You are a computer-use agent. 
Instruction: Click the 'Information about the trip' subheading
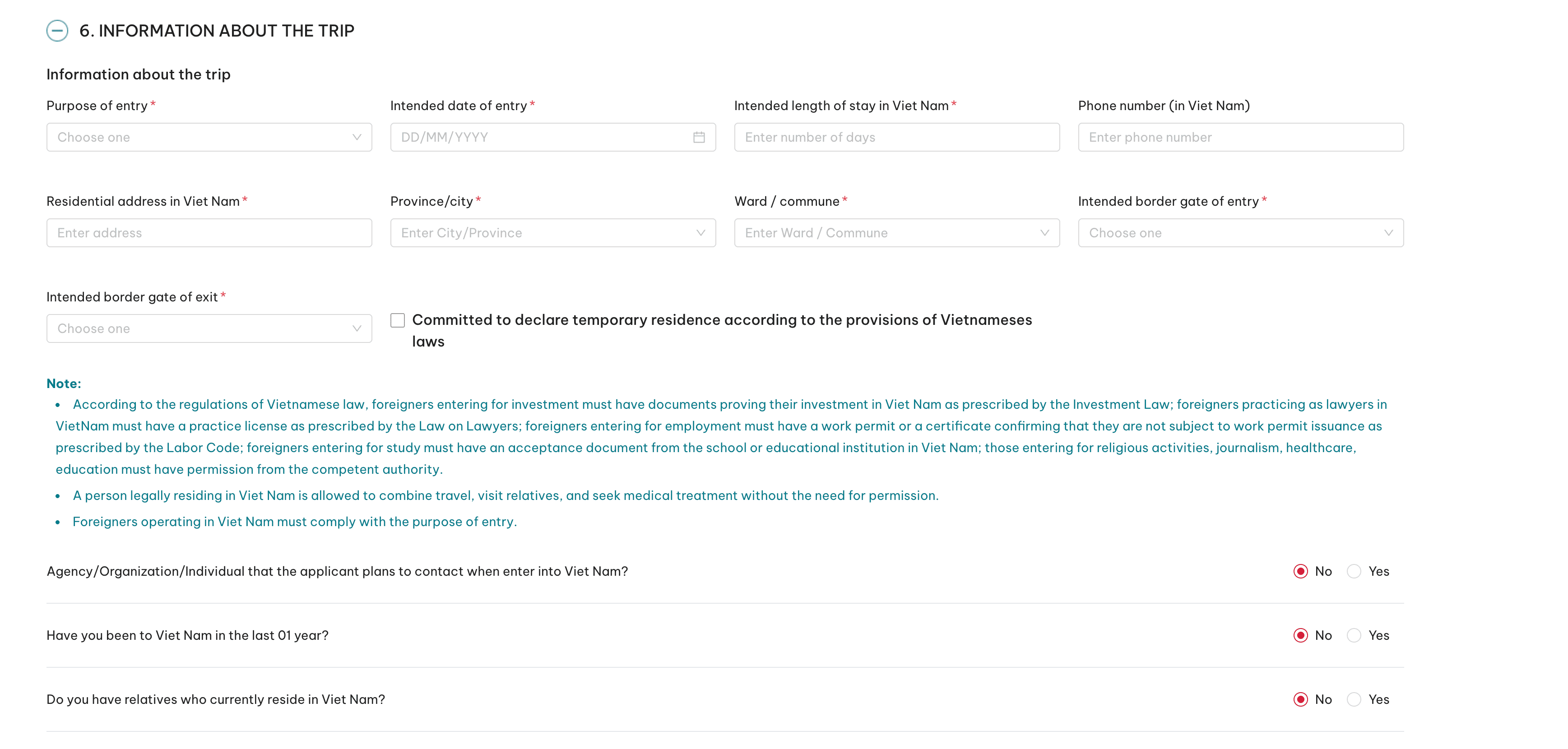coord(138,74)
